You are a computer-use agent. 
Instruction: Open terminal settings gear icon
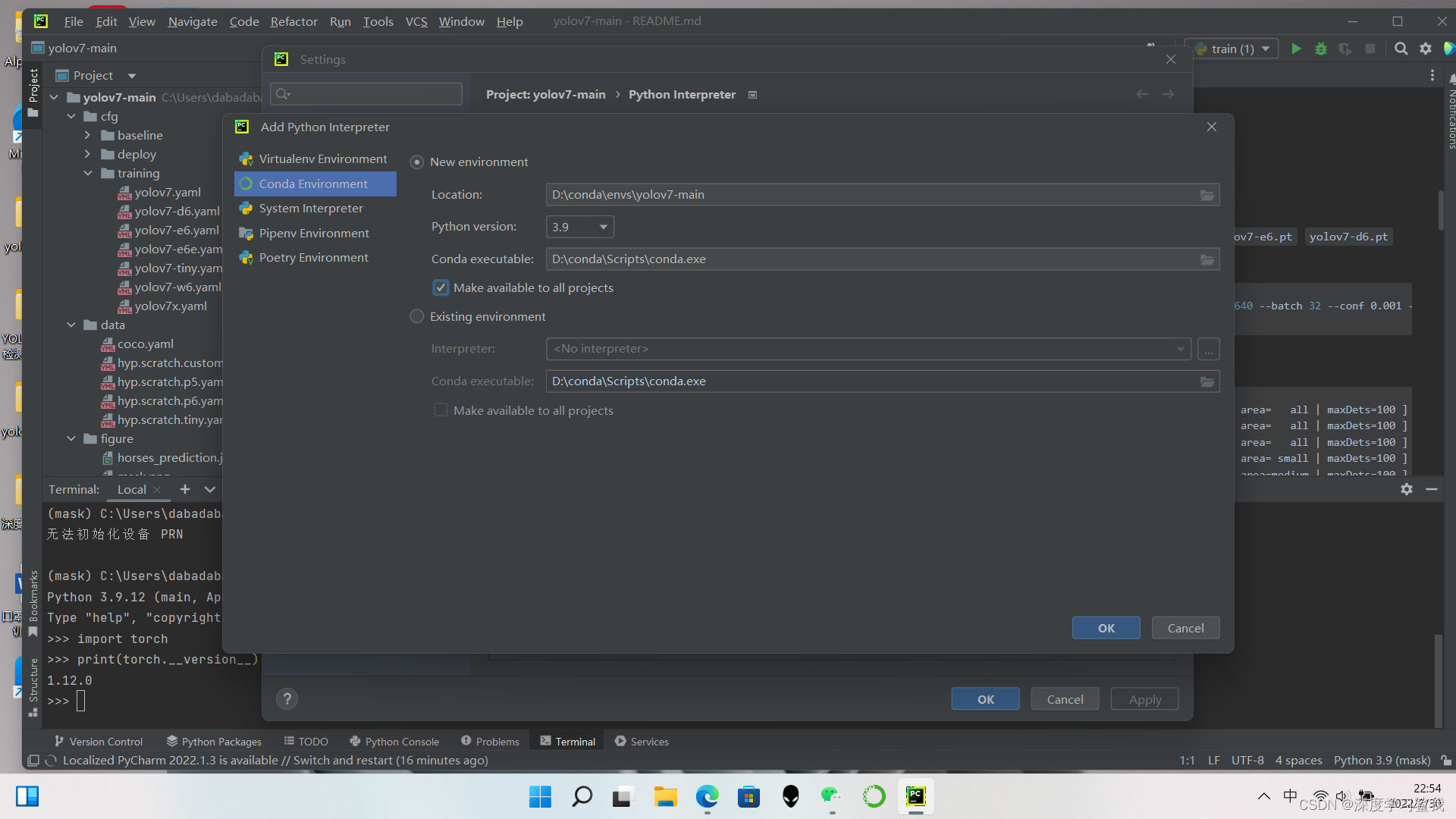click(x=1407, y=489)
